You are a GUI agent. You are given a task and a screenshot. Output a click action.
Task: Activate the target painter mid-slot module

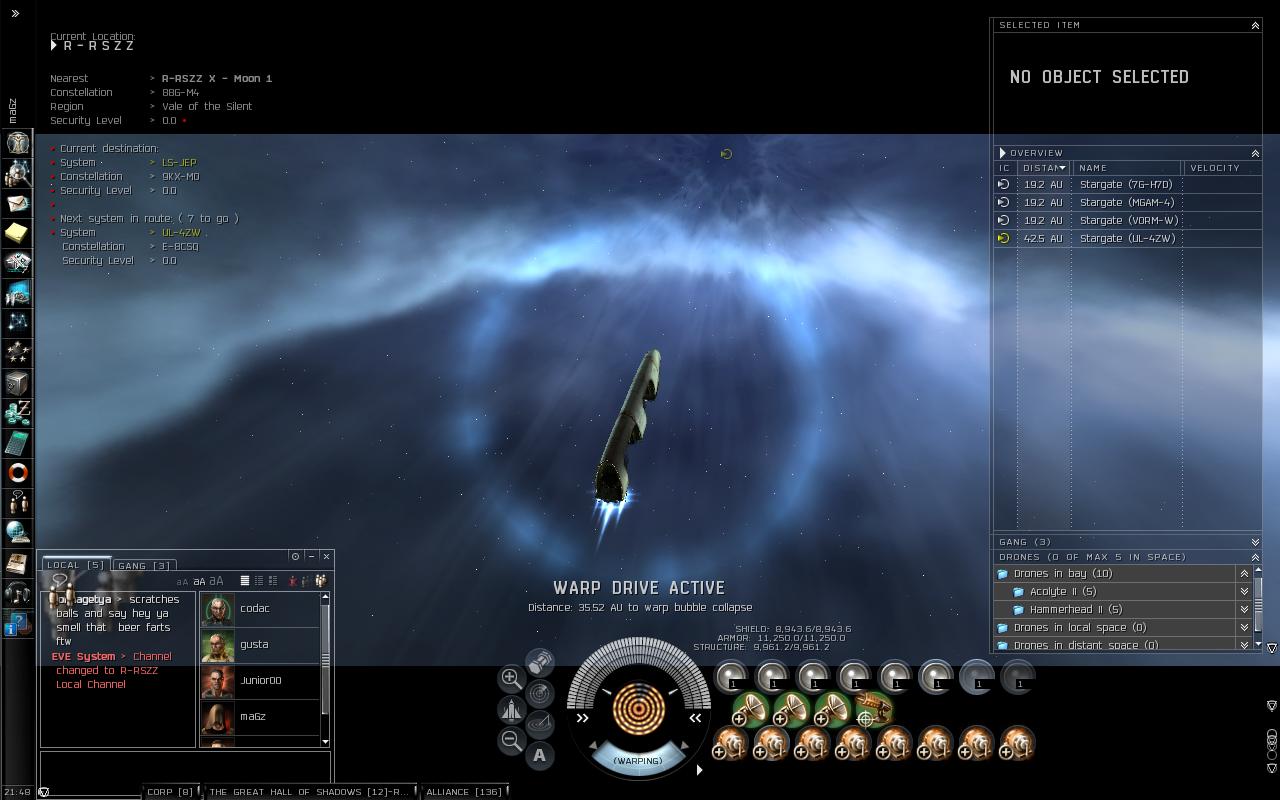pyautogui.click(x=873, y=710)
